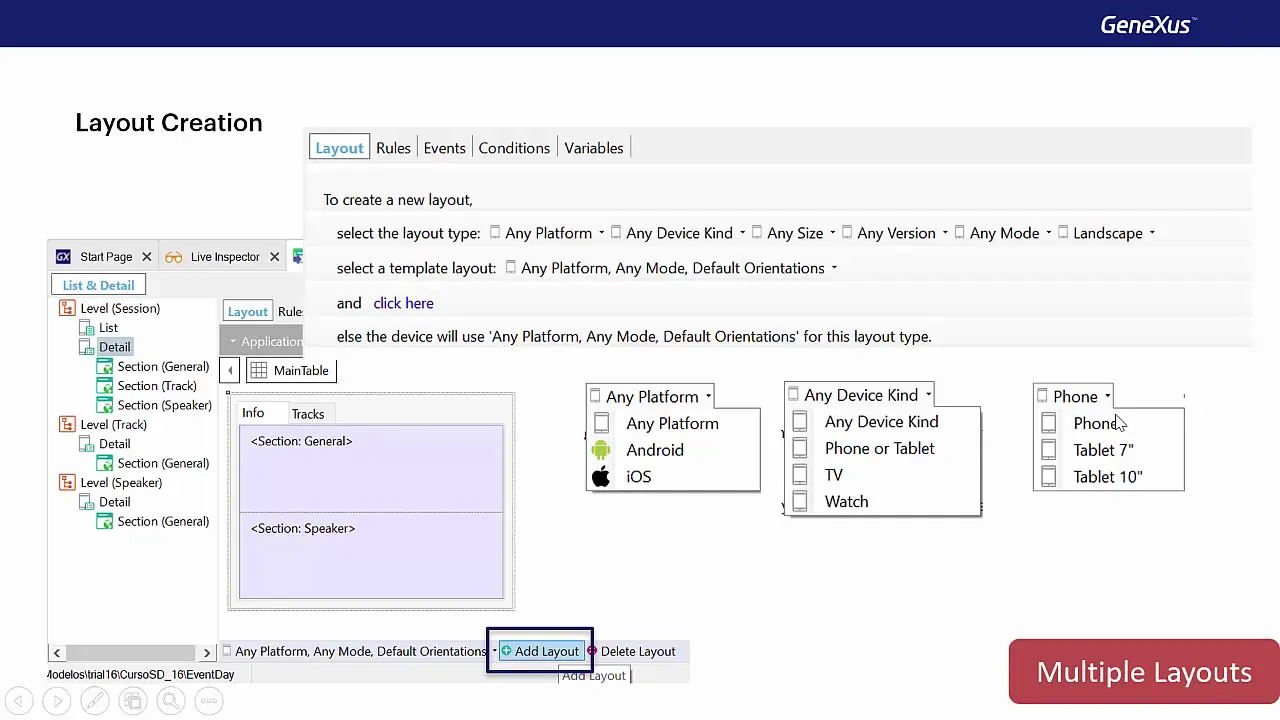Select the Info tab in the layout
1280x720 pixels.
click(253, 413)
